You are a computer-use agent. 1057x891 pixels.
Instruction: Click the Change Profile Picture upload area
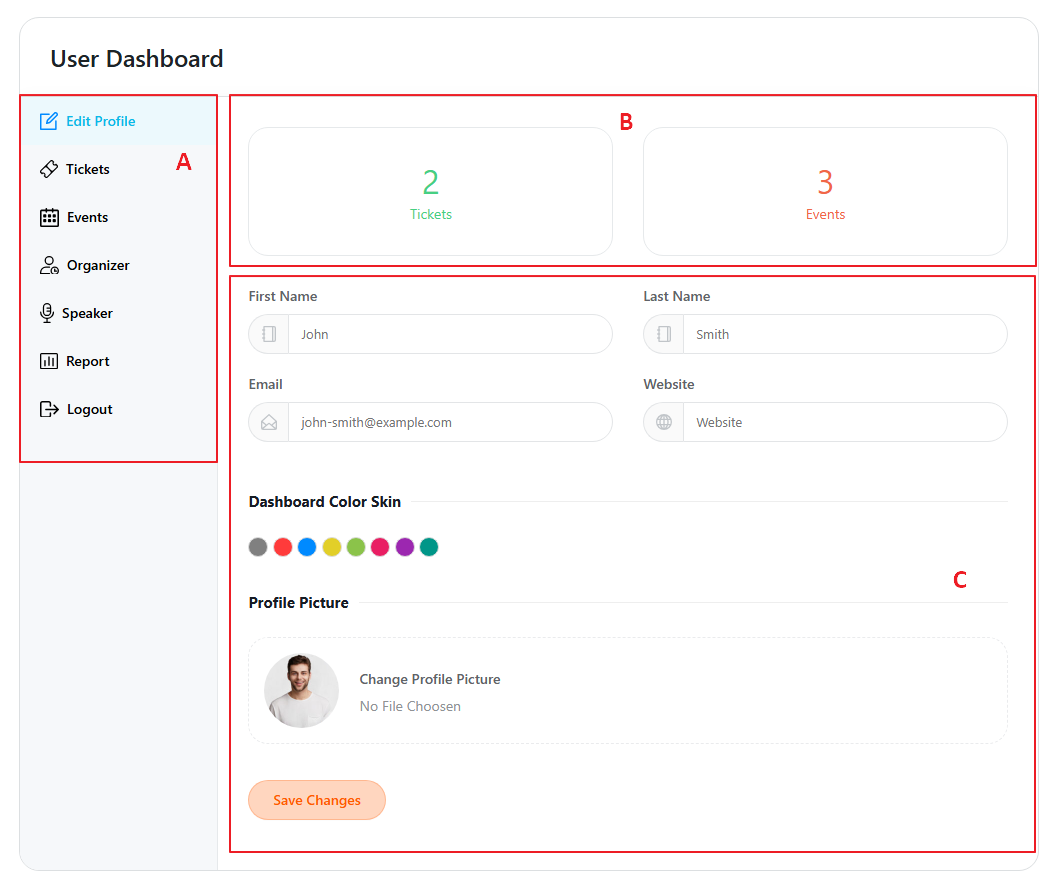pyautogui.click(x=430, y=679)
